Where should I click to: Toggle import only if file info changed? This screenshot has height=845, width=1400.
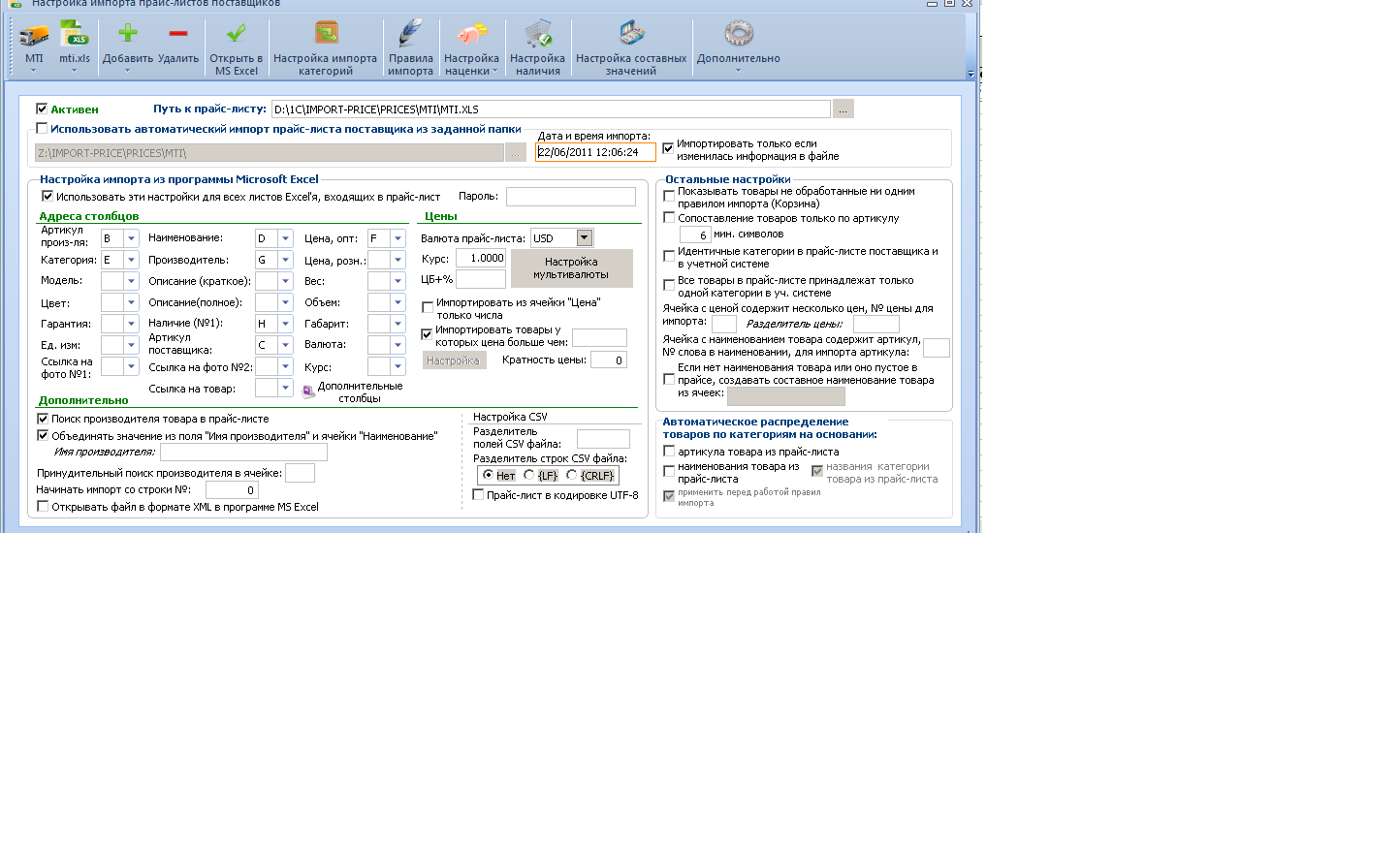click(x=668, y=148)
